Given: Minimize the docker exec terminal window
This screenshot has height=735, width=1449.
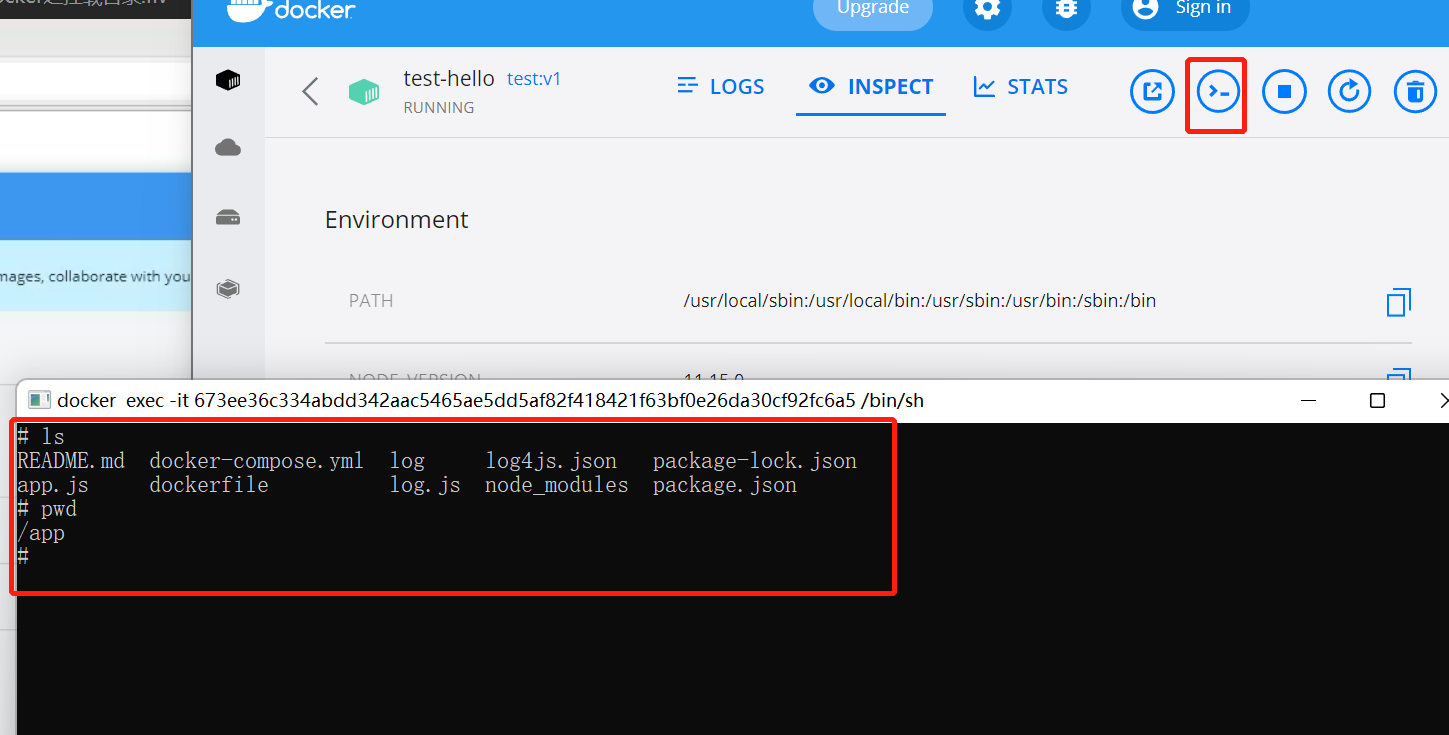Looking at the screenshot, I should pyautogui.click(x=1308, y=400).
